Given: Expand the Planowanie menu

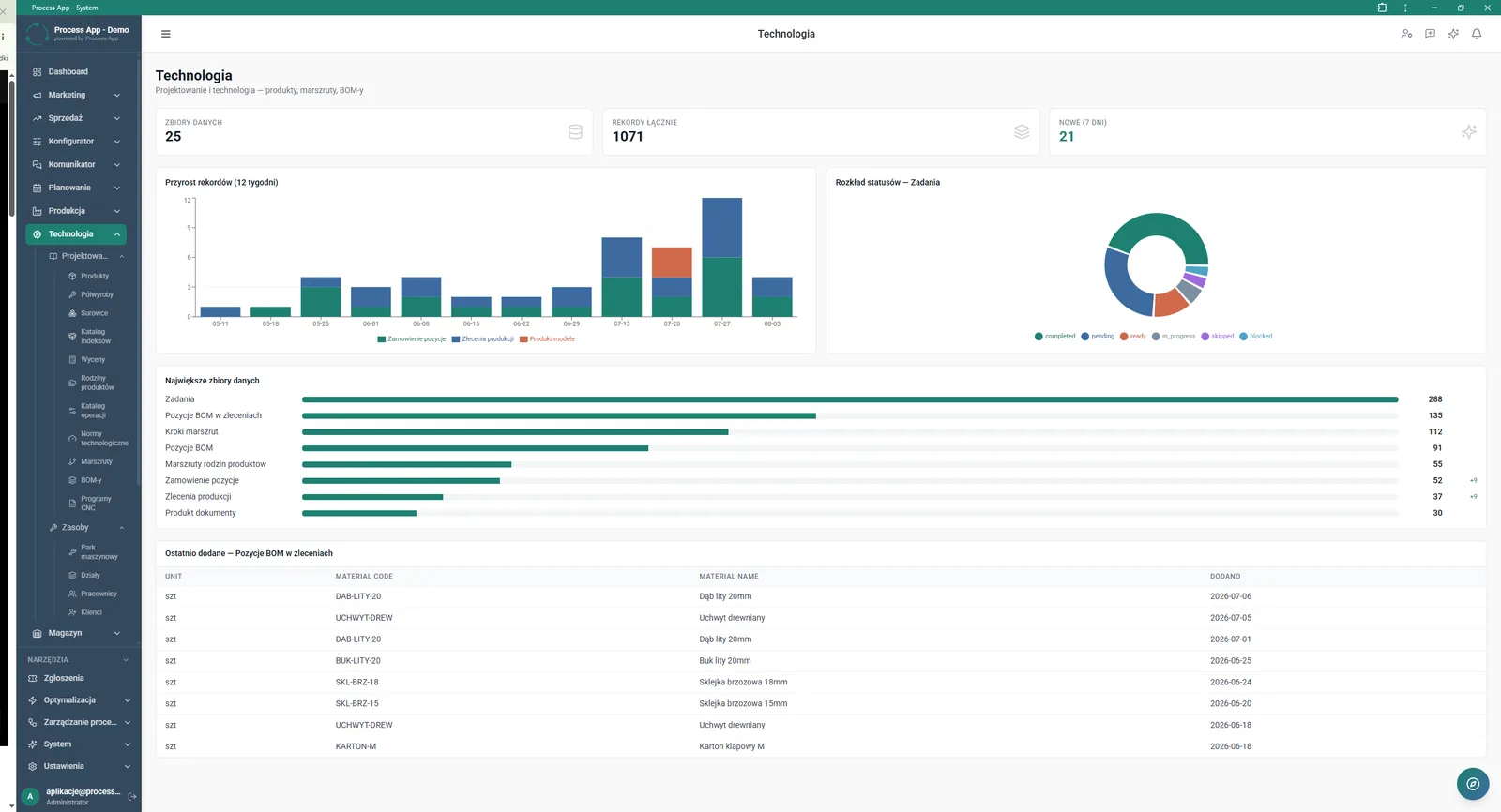Looking at the screenshot, I should click(78, 188).
